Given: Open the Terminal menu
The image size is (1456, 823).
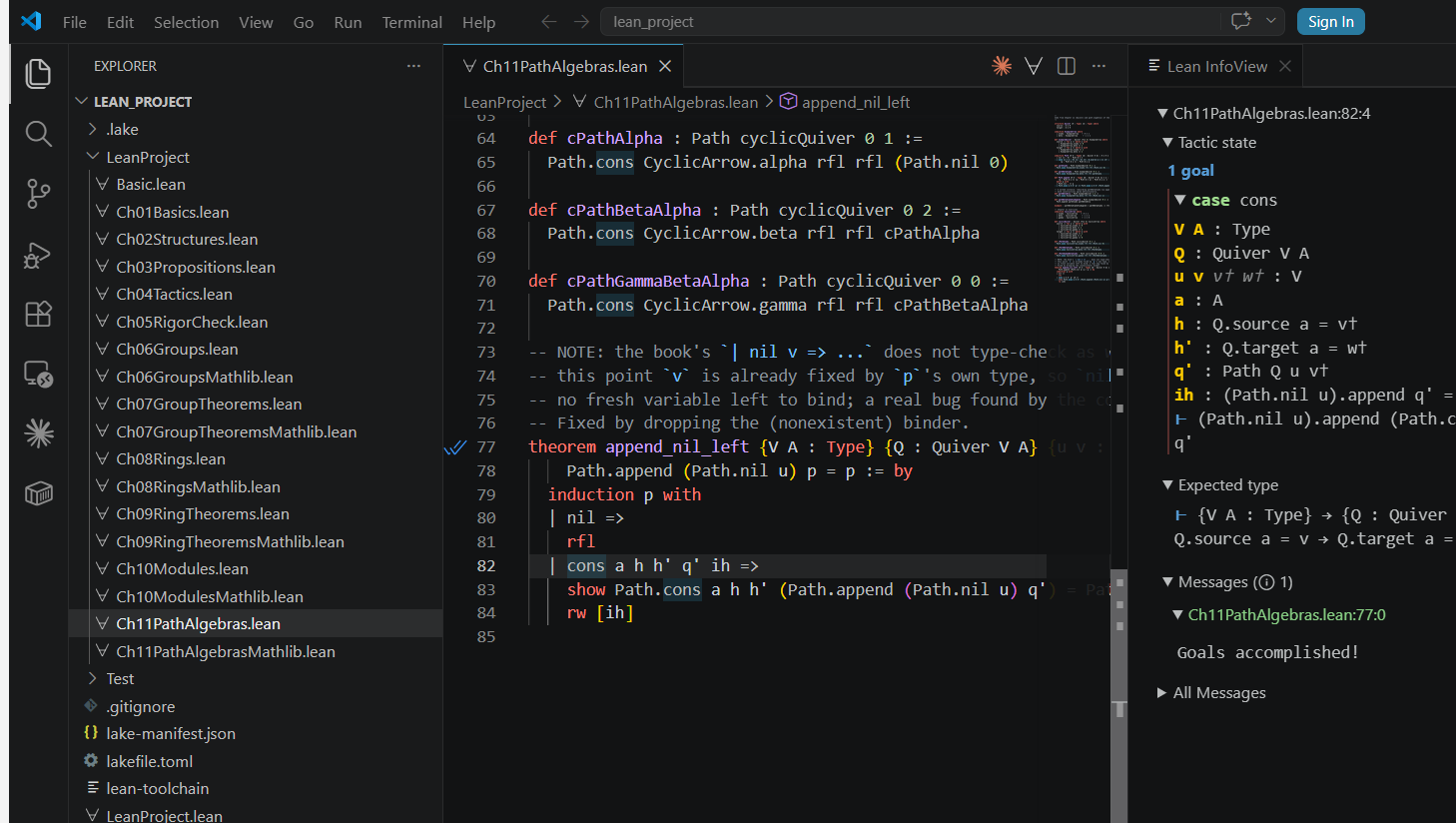Looking at the screenshot, I should (x=411, y=22).
